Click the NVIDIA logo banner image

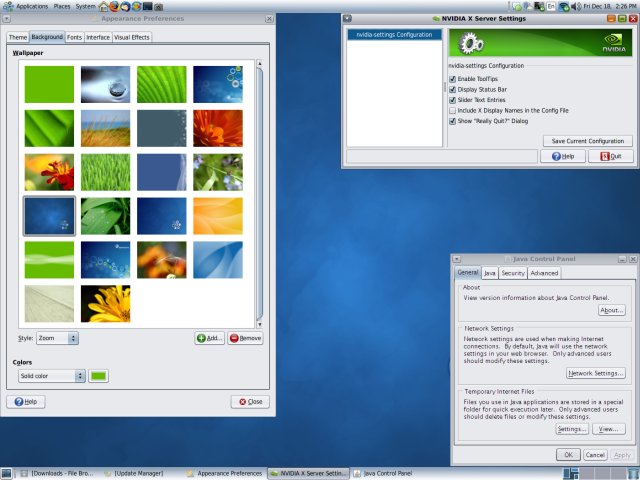(540, 42)
